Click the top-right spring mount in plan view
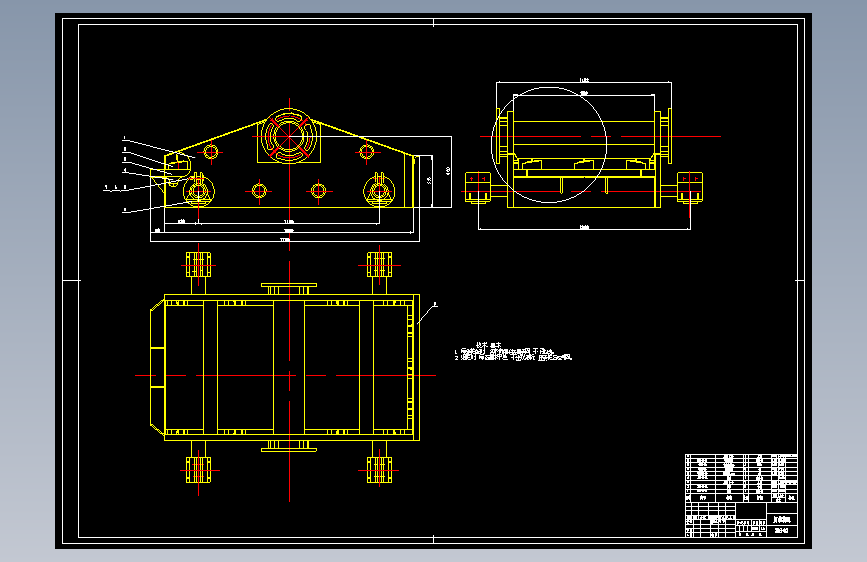This screenshot has width=867, height=562. [x=379, y=265]
